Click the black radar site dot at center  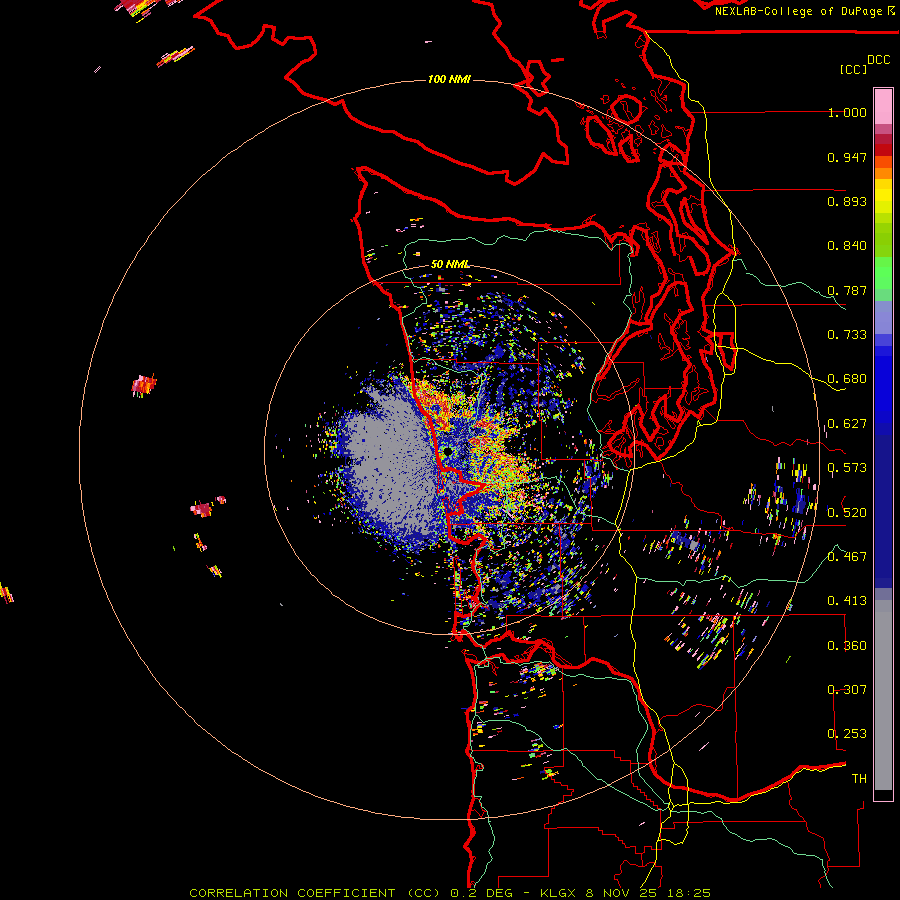447,452
